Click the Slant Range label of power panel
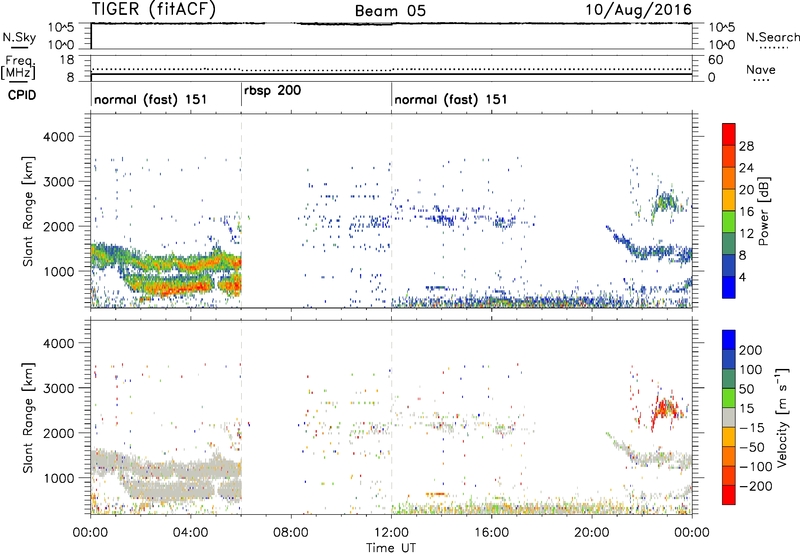The image size is (800, 554). pos(28,211)
